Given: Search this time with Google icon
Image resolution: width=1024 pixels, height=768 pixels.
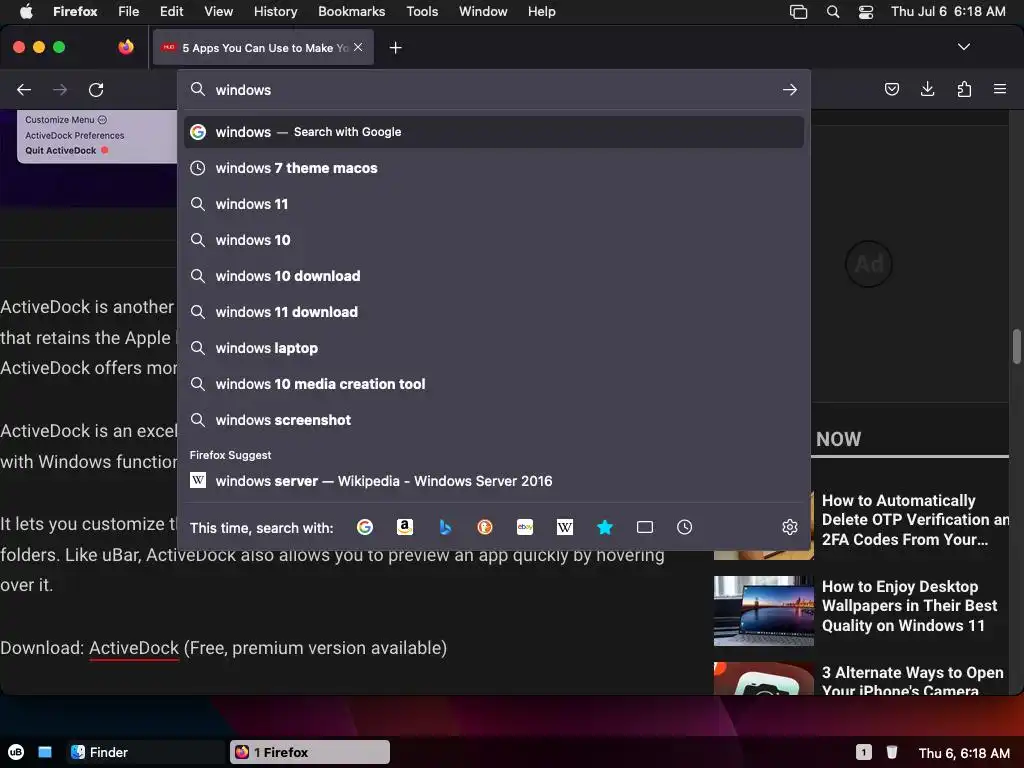Looking at the screenshot, I should point(365,527).
